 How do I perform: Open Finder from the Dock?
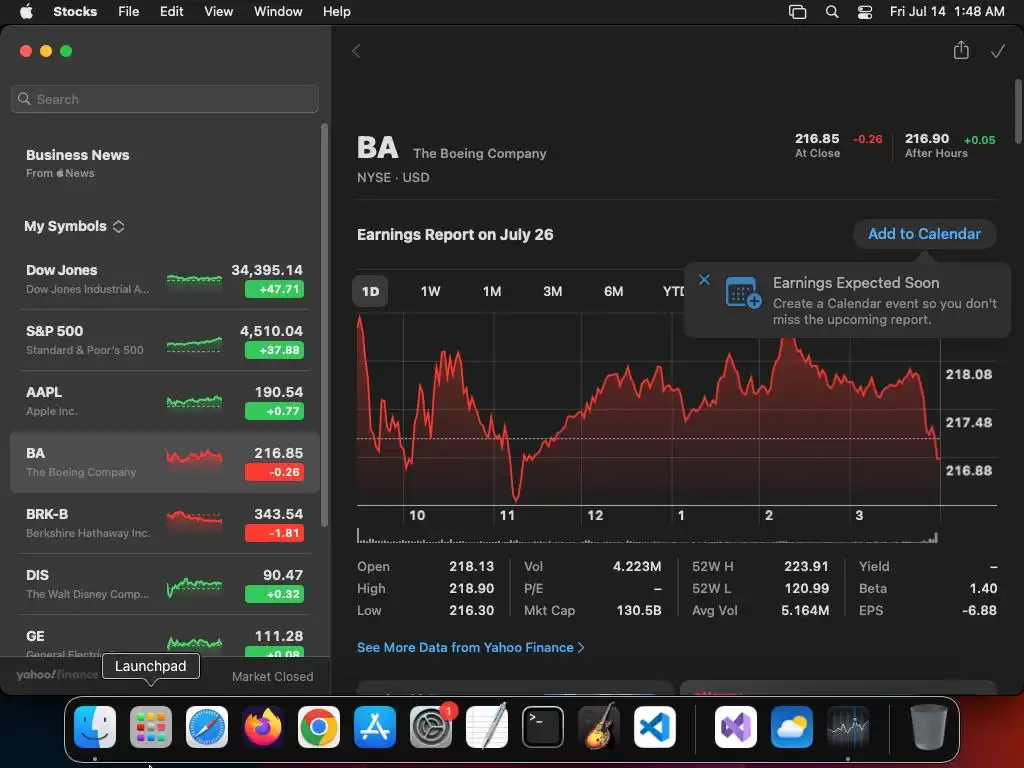click(95, 727)
